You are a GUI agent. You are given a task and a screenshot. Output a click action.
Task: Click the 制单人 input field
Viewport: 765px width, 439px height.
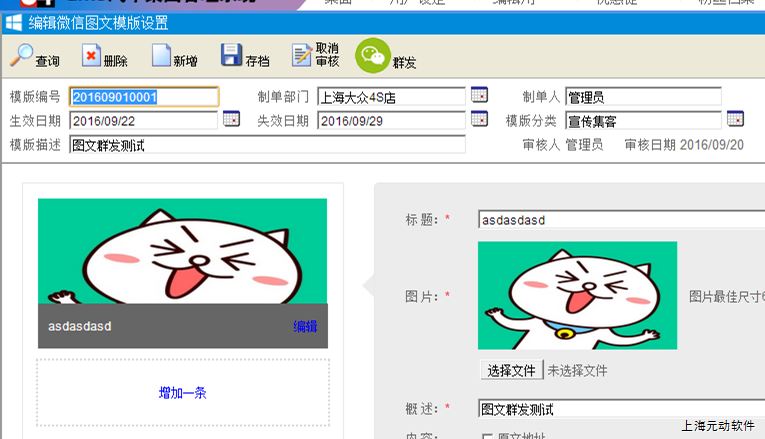(x=643, y=97)
